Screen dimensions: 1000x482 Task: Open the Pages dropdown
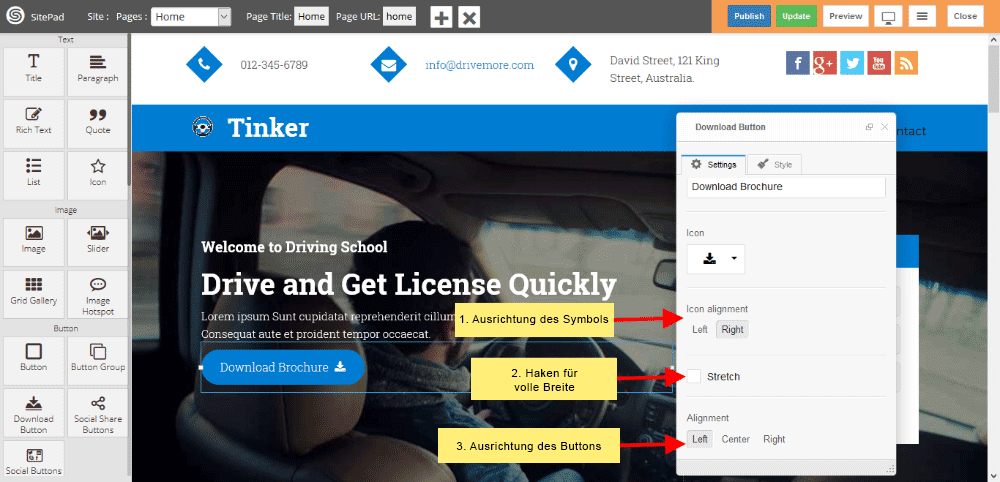(191, 17)
